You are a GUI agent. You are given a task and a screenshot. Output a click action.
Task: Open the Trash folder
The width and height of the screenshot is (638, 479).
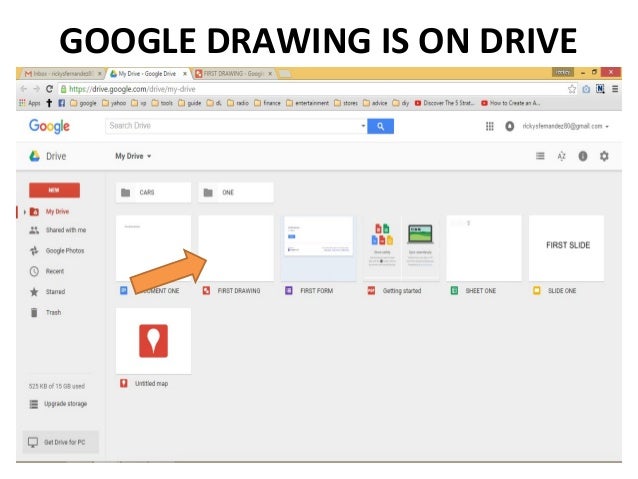click(53, 313)
